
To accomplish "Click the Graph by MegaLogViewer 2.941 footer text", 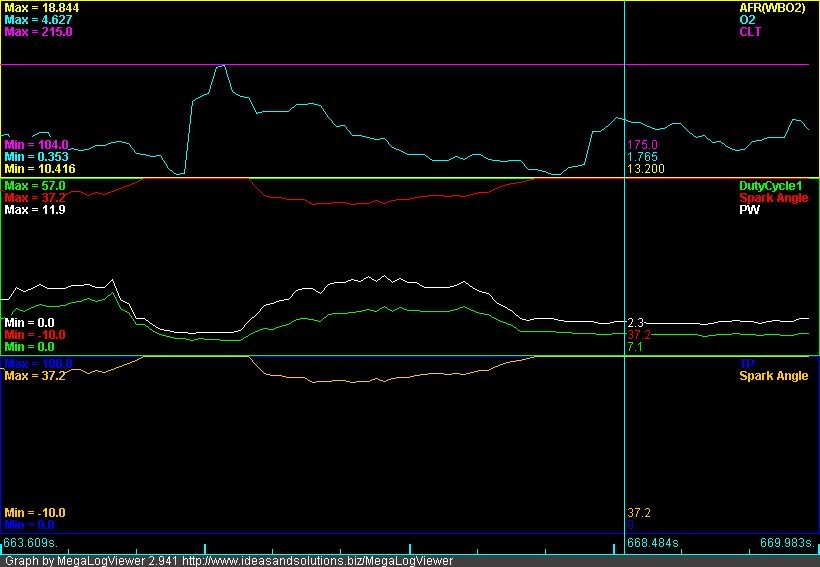I will click(x=91, y=561).
